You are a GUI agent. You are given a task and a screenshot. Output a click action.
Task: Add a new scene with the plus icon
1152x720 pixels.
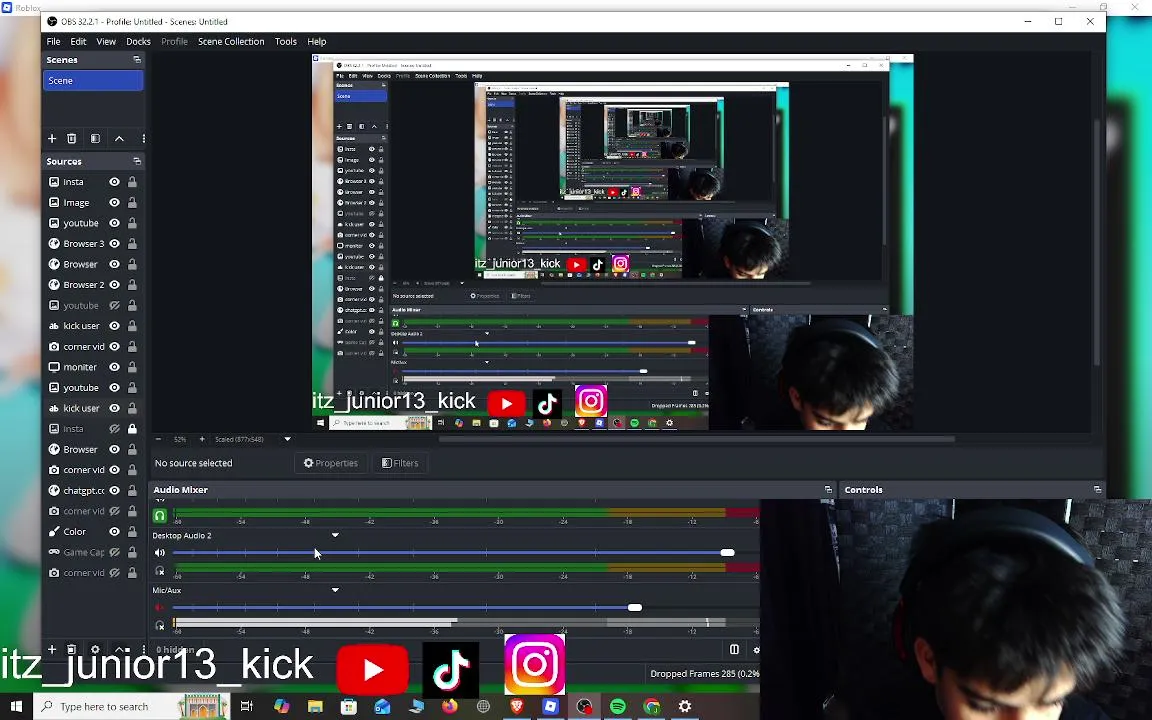click(x=52, y=138)
